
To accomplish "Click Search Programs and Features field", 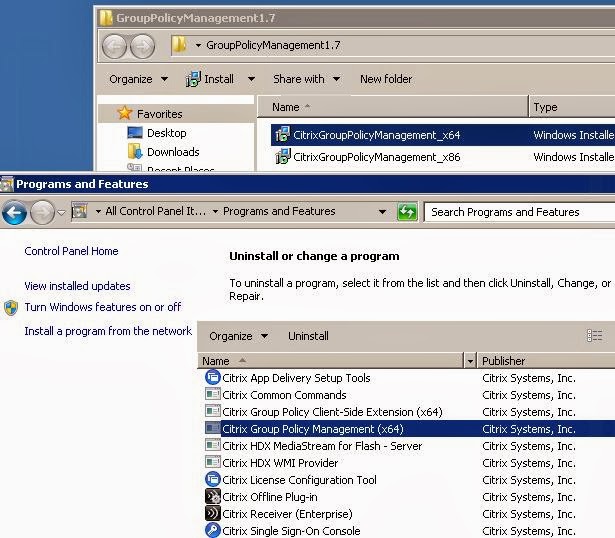I will [x=520, y=212].
